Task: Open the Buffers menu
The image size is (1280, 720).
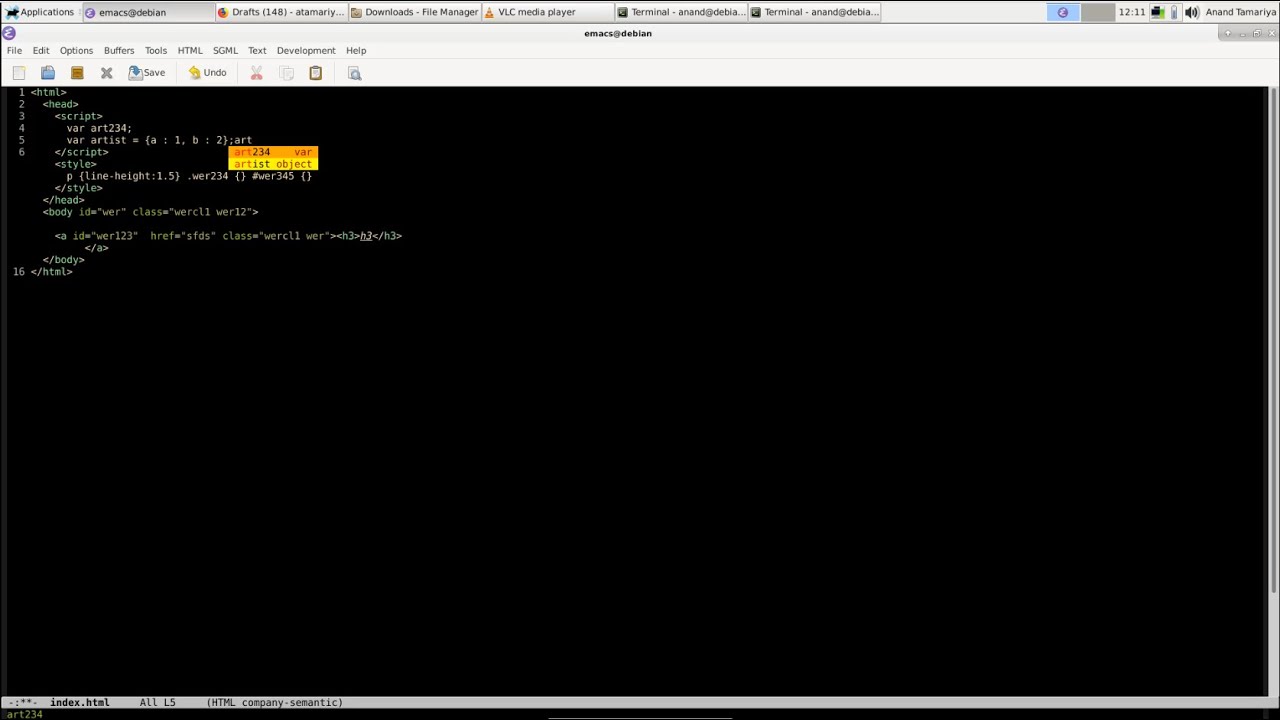Action: coord(119,50)
